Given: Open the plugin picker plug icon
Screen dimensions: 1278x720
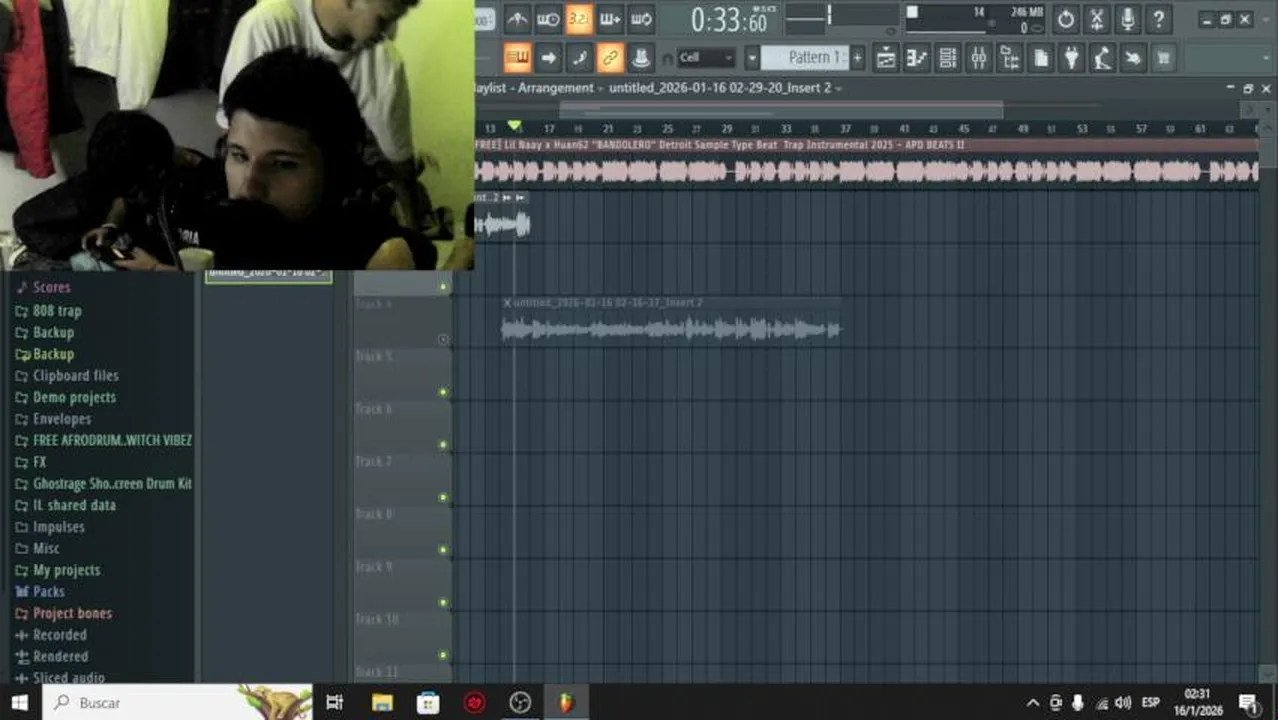Looking at the screenshot, I should [1072, 58].
